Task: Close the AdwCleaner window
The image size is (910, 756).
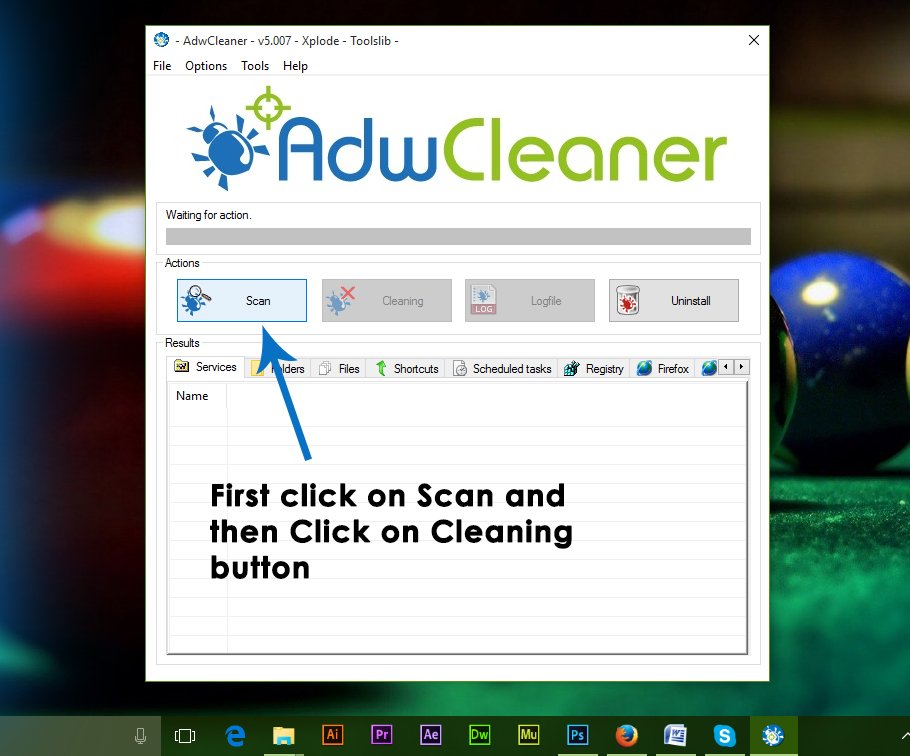Action: (754, 40)
